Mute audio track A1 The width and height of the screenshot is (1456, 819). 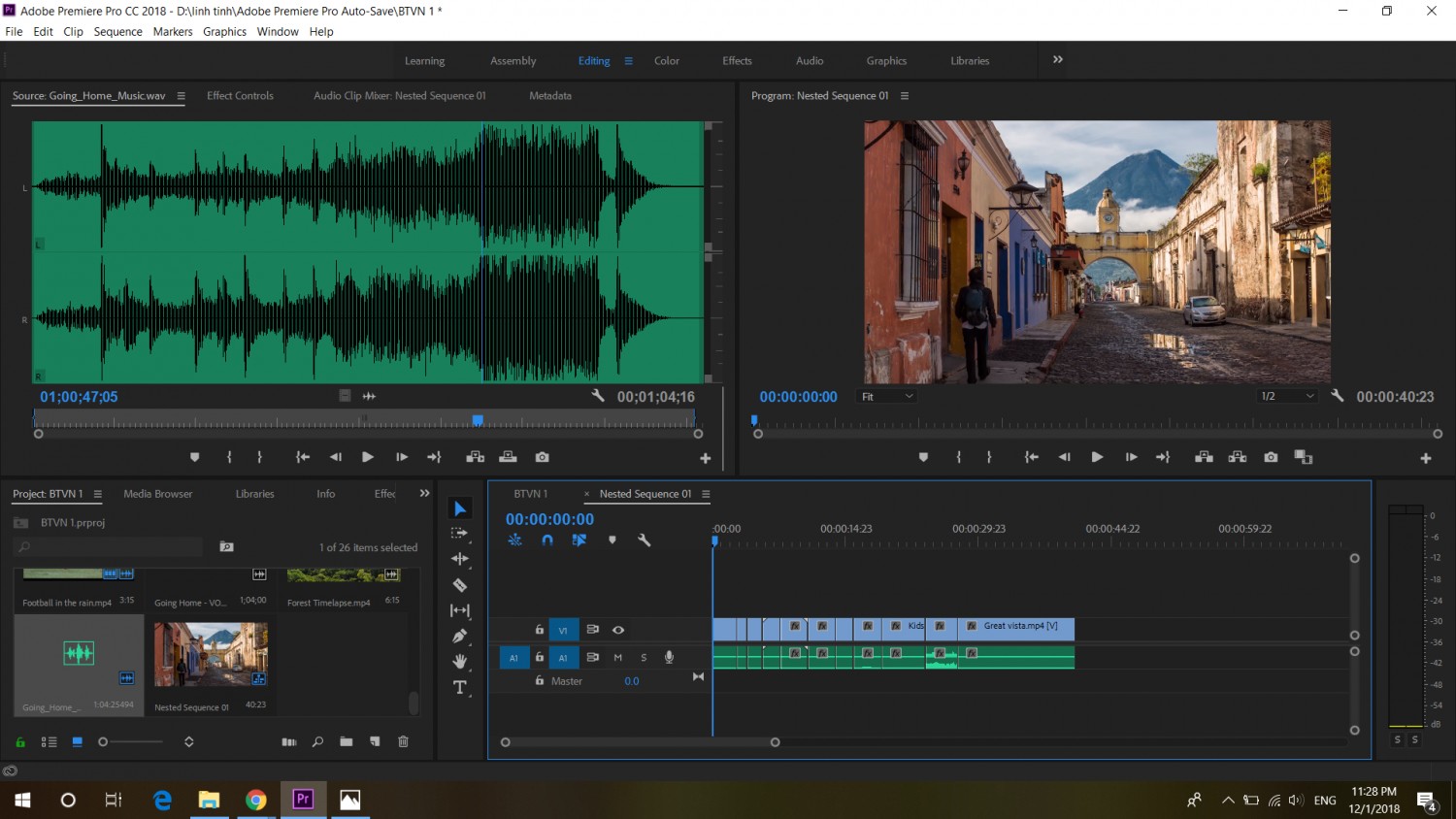(618, 657)
